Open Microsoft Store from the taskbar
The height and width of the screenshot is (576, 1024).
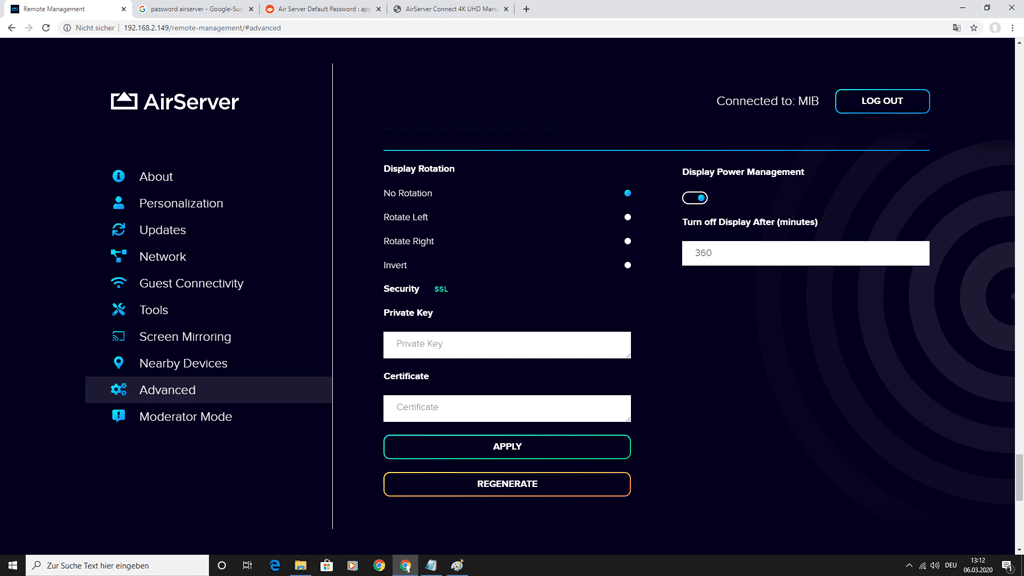pos(327,565)
